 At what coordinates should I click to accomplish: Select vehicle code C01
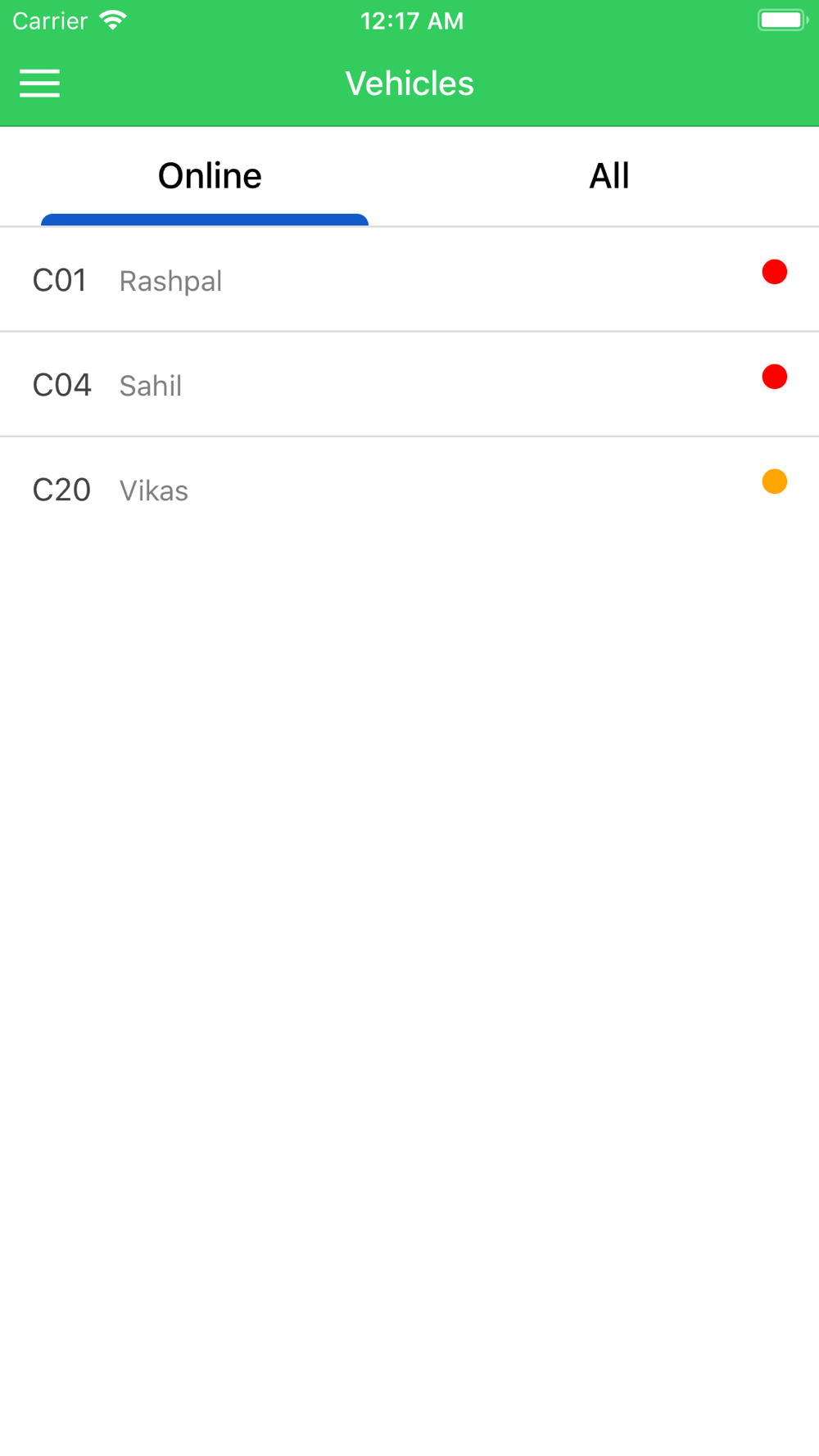click(x=60, y=281)
